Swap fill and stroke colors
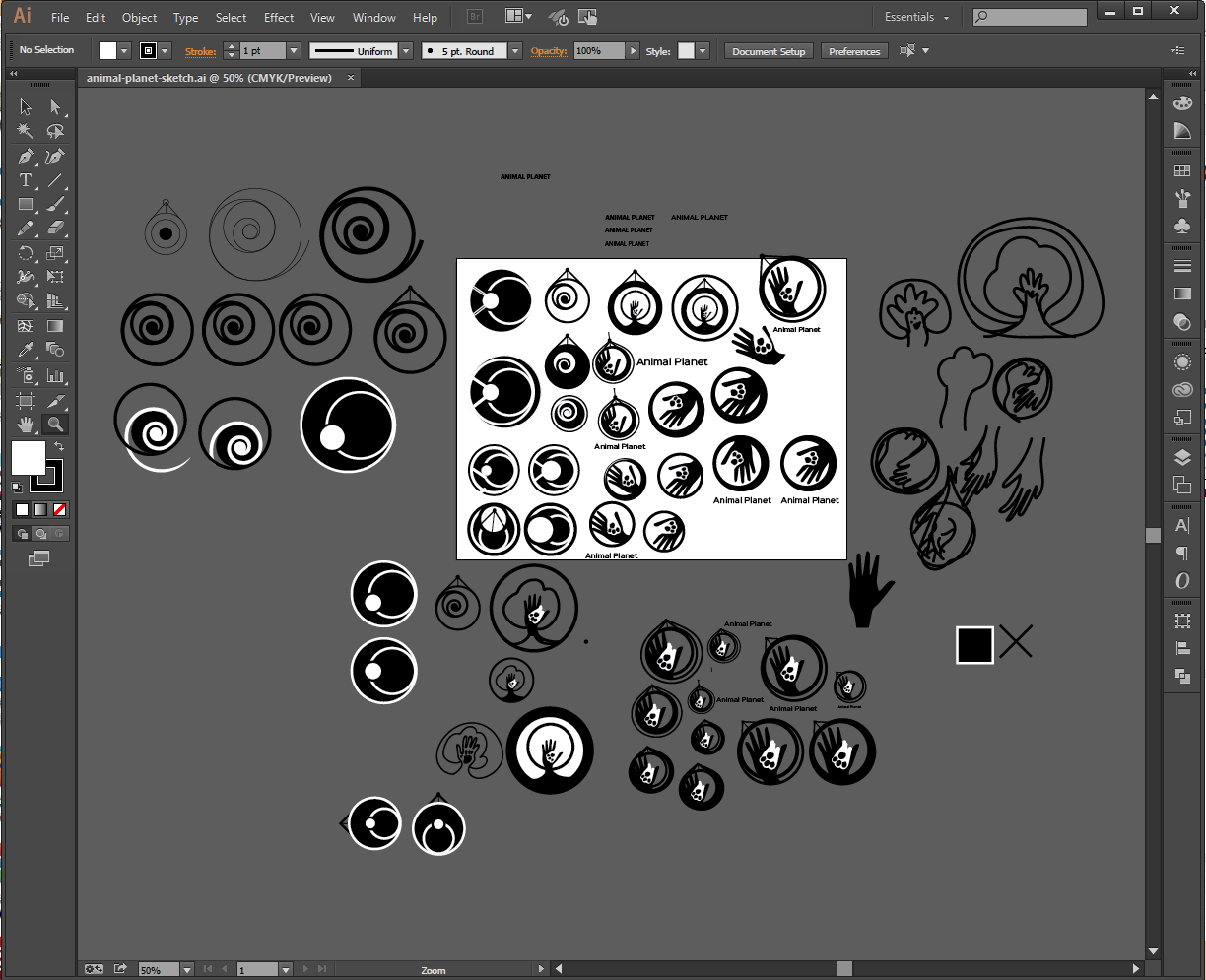Viewport: 1206px width, 980px height. click(59, 447)
